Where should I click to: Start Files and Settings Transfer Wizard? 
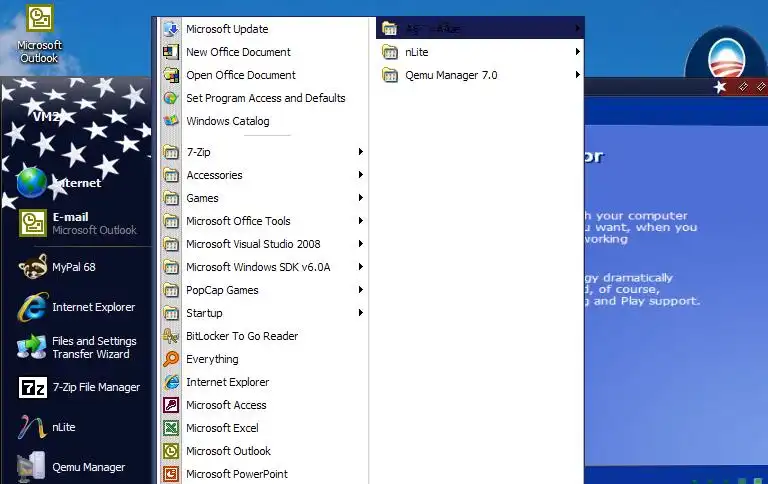point(77,347)
